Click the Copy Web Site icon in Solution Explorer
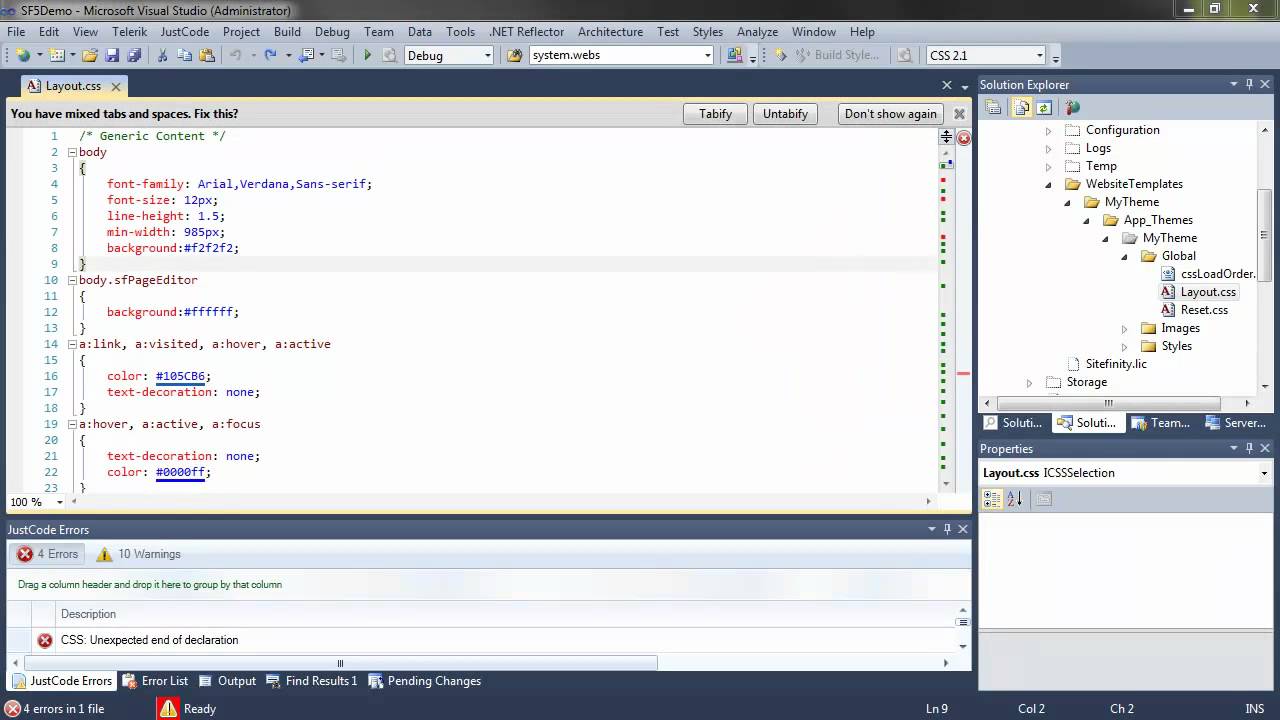This screenshot has height=720, width=1280. [1072, 107]
